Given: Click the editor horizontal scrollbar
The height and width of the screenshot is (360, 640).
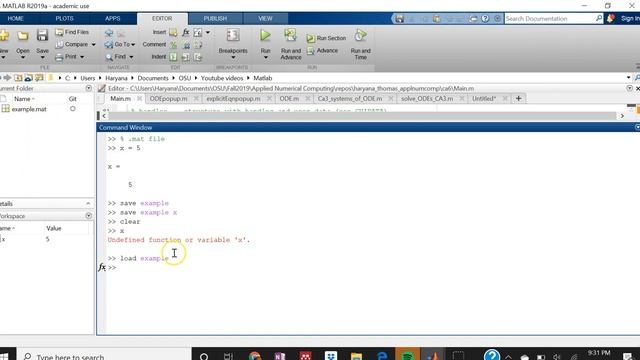Looking at the screenshot, I should 362,116.
